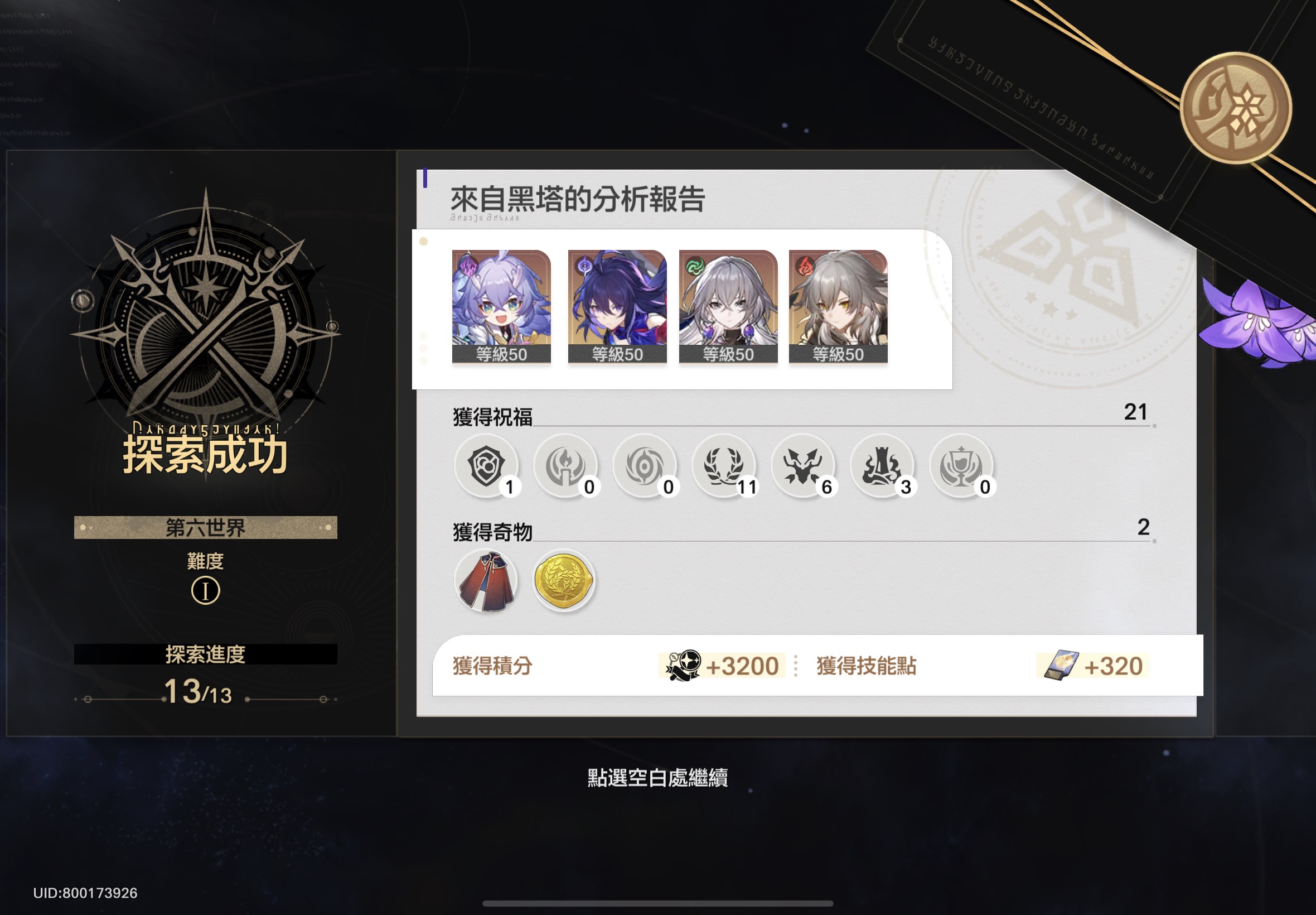Click the Preservation blessing icon showing 1
This screenshot has width=1316, height=915.
[486, 465]
